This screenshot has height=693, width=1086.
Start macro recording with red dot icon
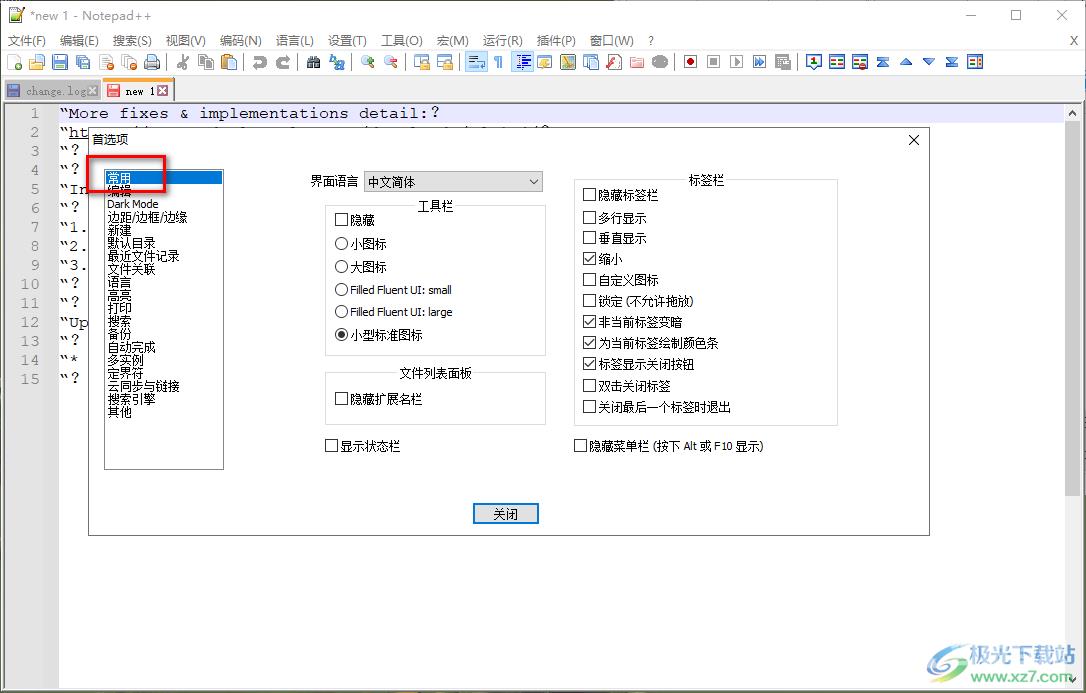click(x=691, y=62)
